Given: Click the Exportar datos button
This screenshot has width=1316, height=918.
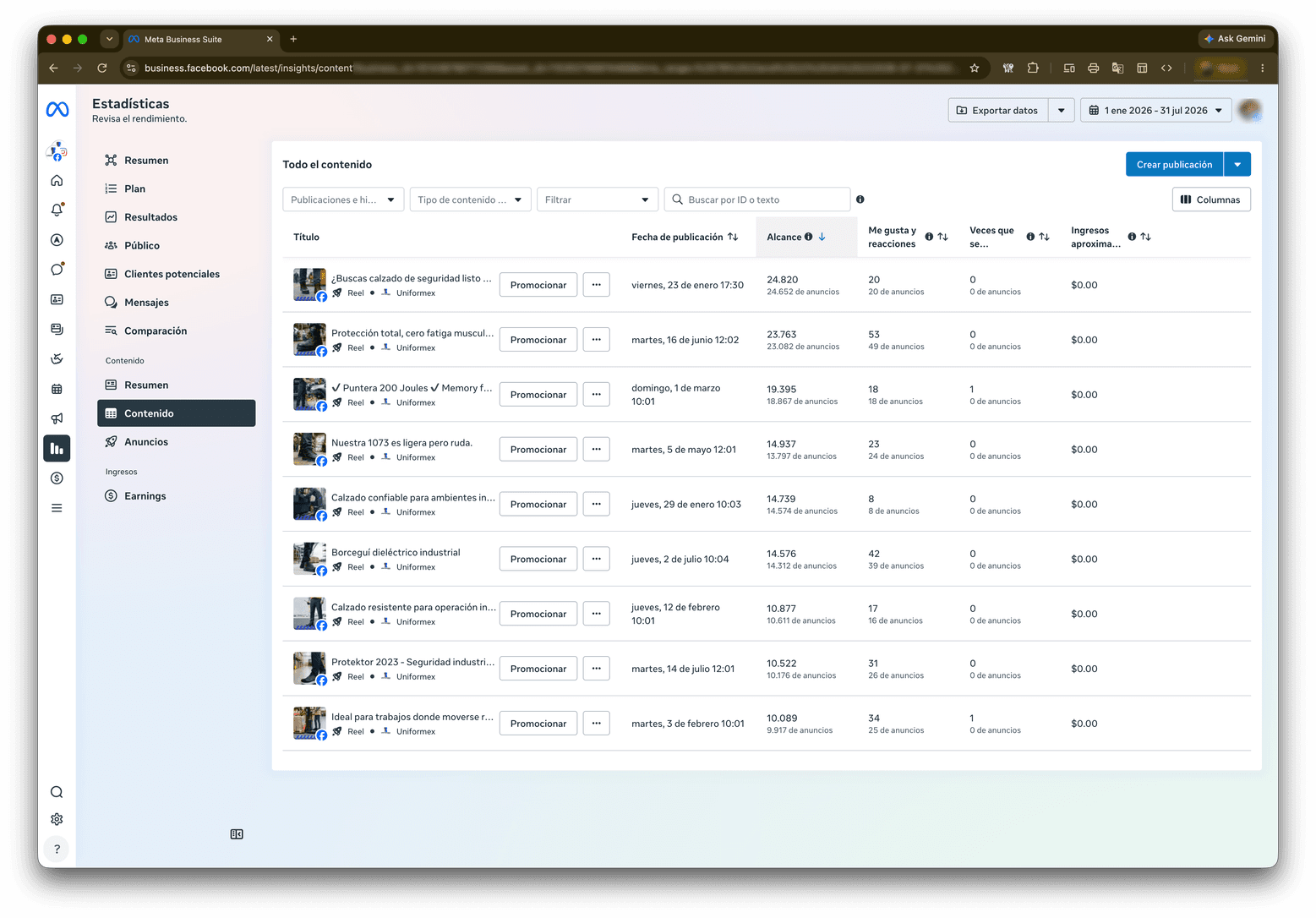Looking at the screenshot, I should (x=998, y=111).
